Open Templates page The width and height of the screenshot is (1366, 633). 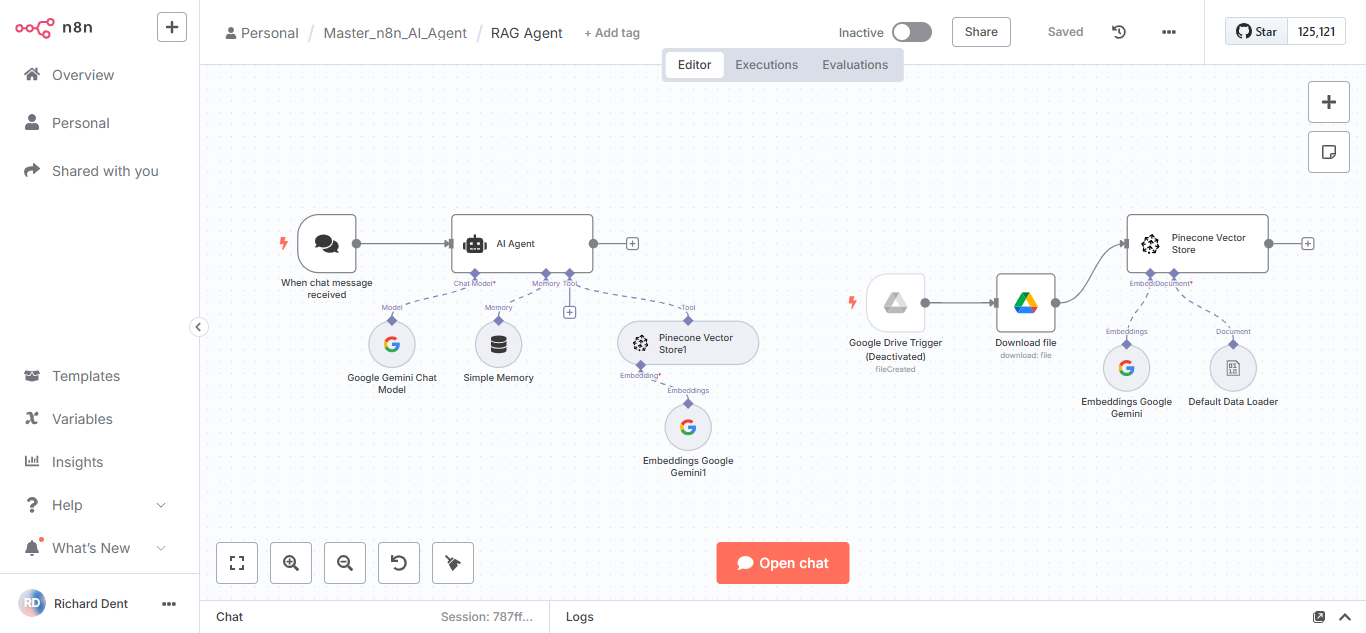(86, 376)
